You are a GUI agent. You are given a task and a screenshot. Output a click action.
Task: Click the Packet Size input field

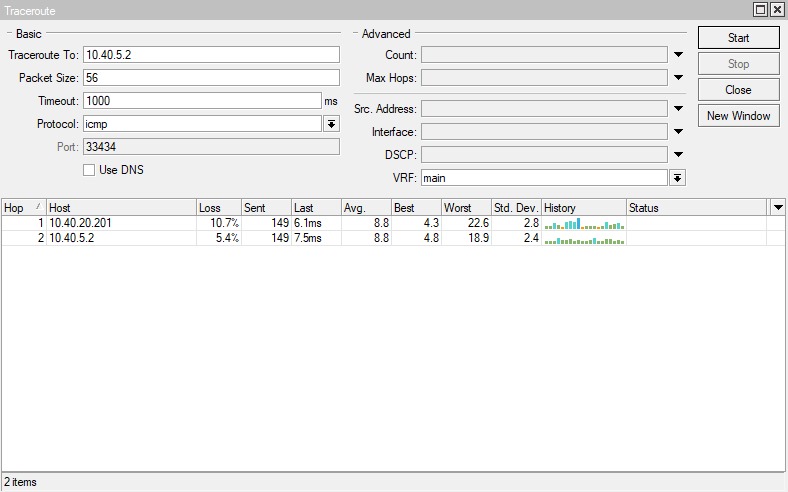pyautogui.click(x=211, y=78)
